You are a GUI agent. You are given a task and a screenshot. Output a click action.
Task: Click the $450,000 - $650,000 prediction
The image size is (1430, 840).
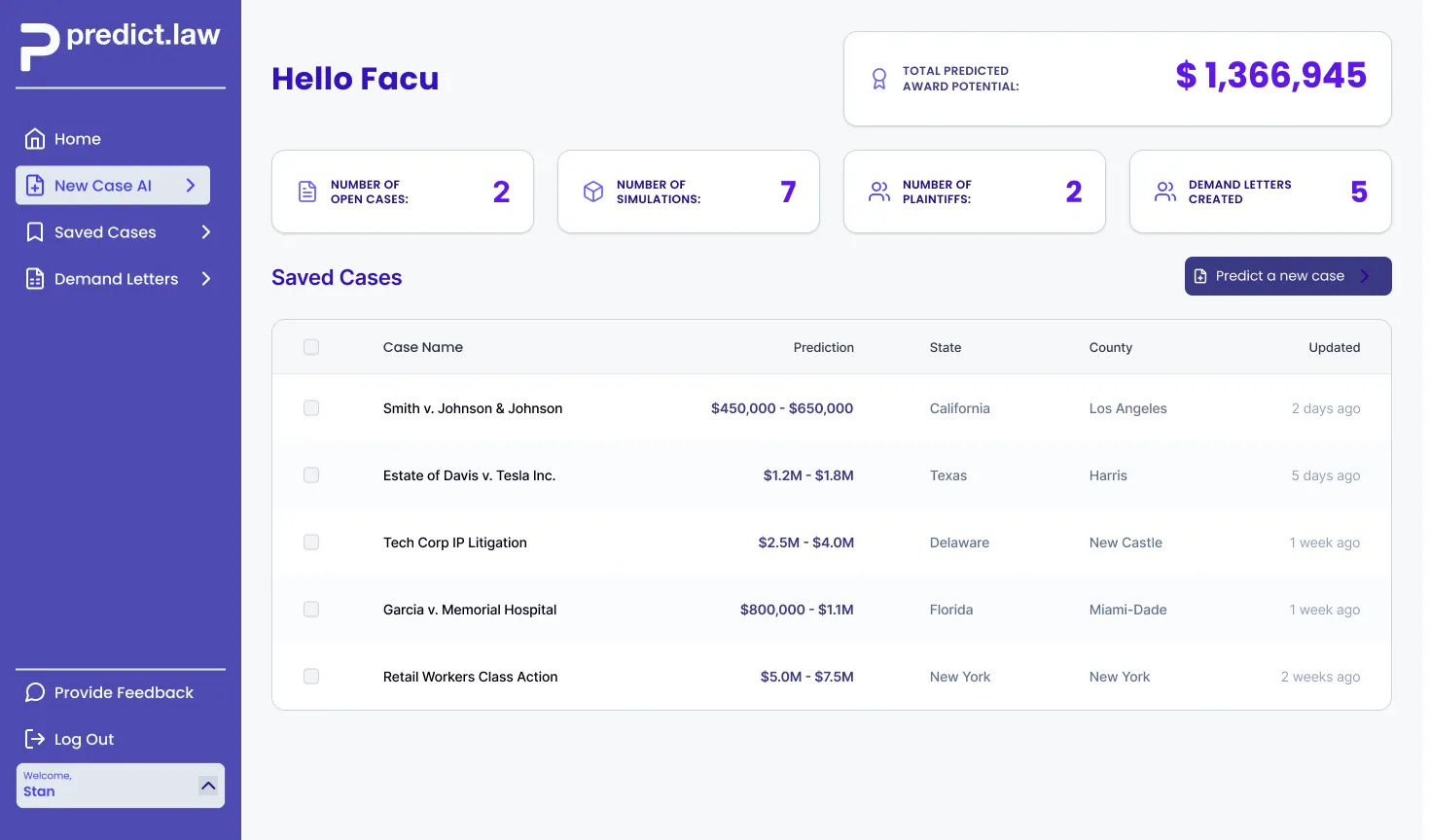pos(782,408)
